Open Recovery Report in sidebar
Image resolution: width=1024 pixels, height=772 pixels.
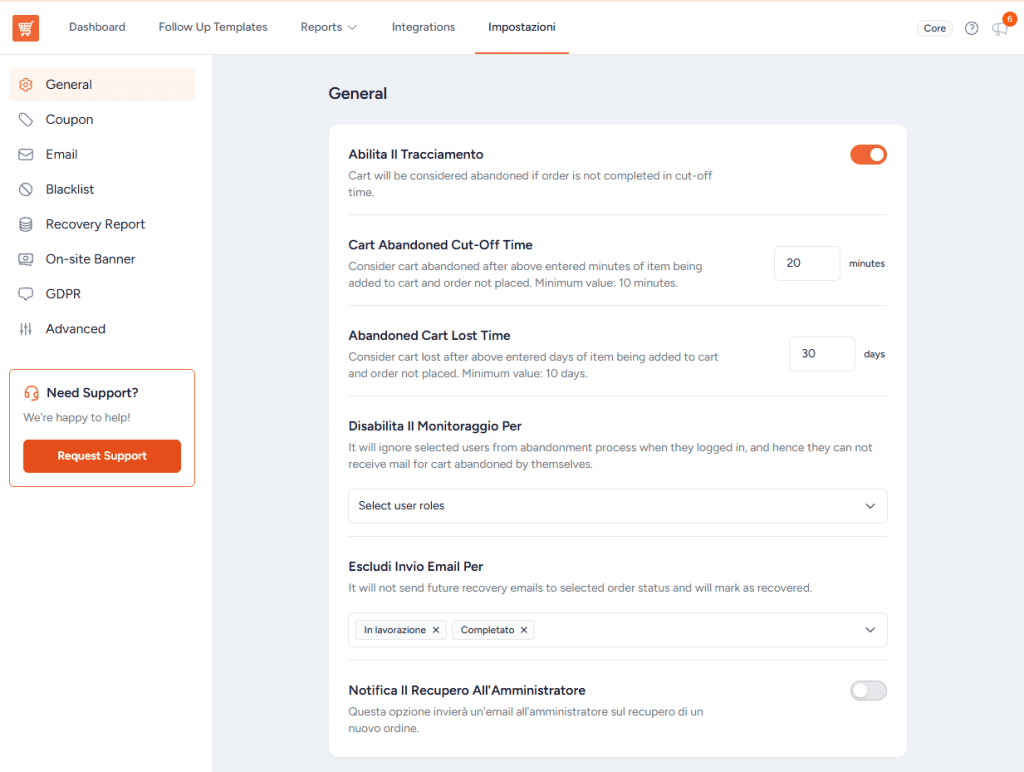click(102, 224)
